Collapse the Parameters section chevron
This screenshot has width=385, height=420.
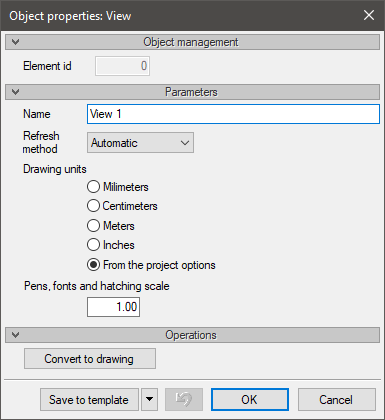(x=15, y=92)
